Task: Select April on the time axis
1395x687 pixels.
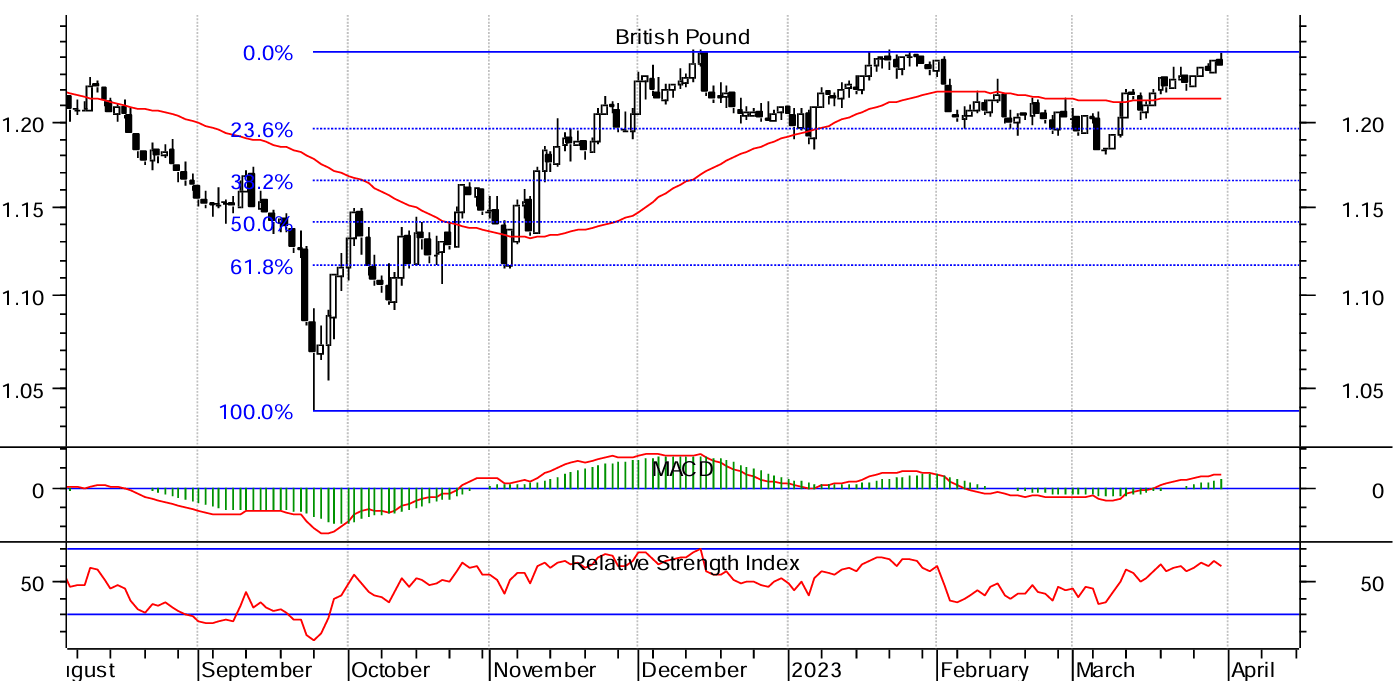Action: pos(1252,670)
